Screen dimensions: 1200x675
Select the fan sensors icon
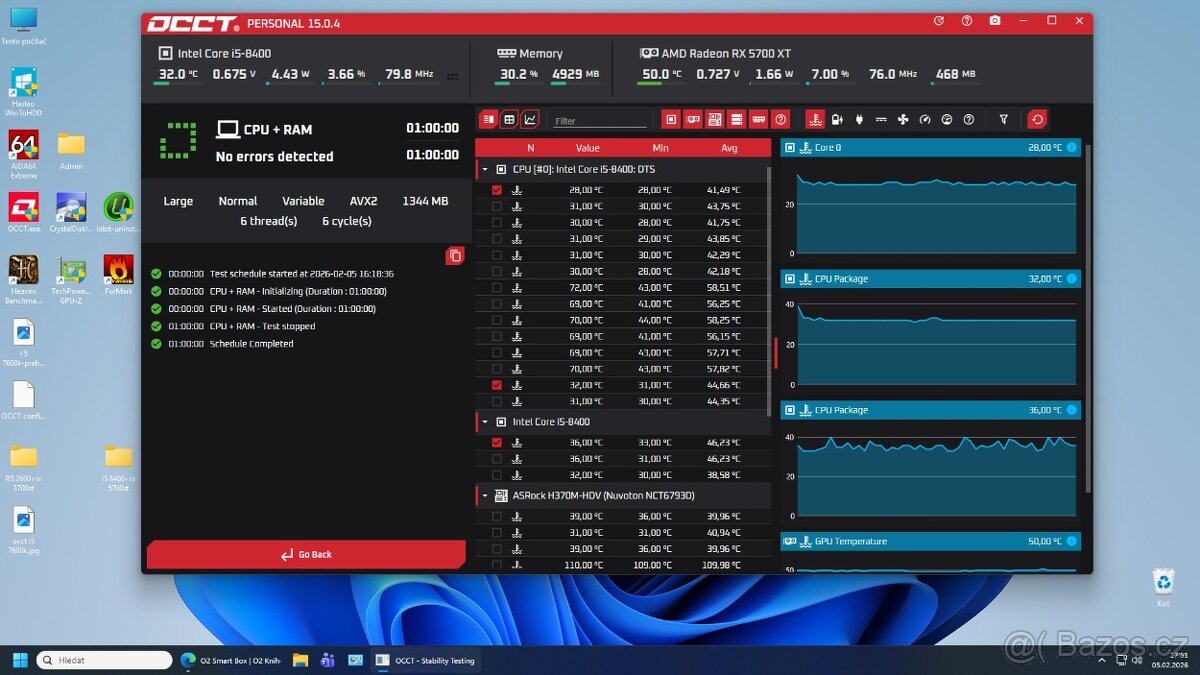point(903,118)
